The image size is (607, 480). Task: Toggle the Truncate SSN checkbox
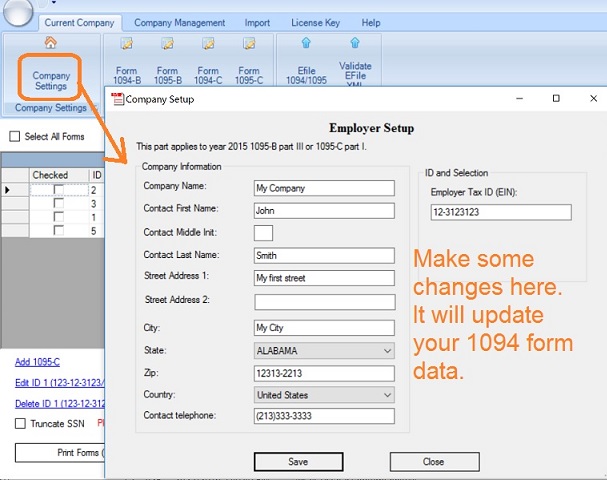(21, 424)
